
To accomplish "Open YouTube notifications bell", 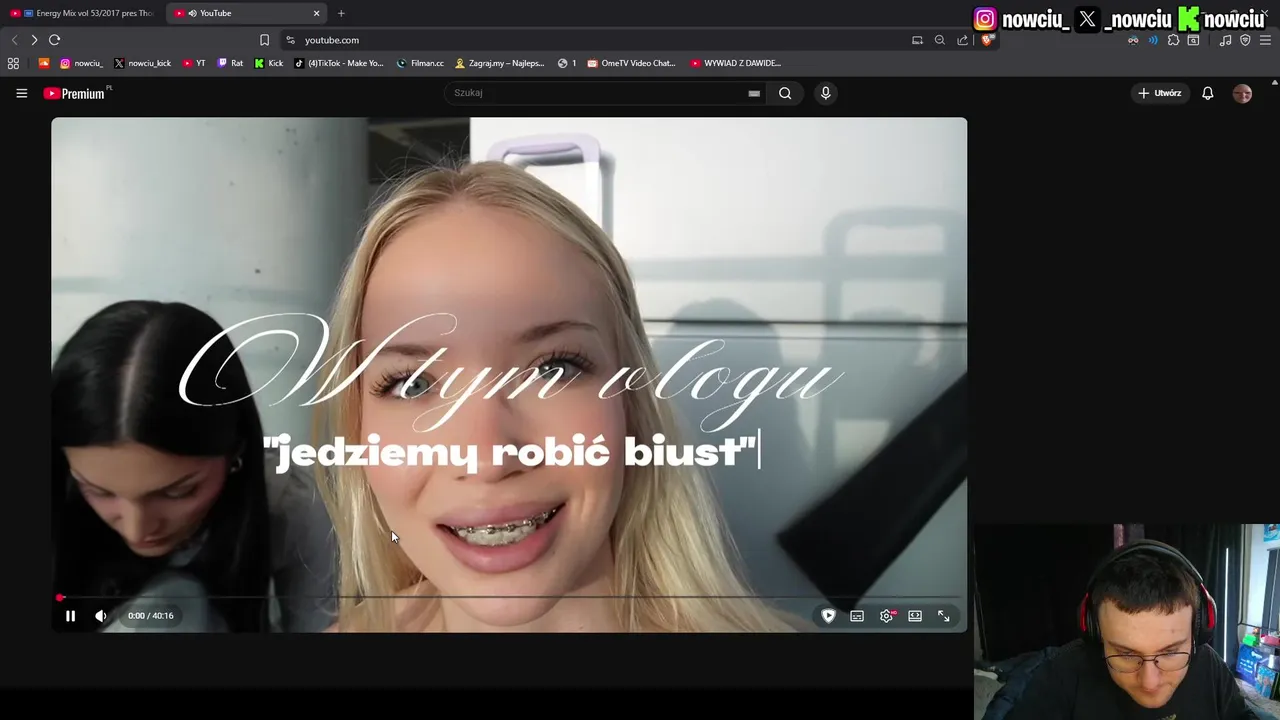I will click(x=1207, y=93).
